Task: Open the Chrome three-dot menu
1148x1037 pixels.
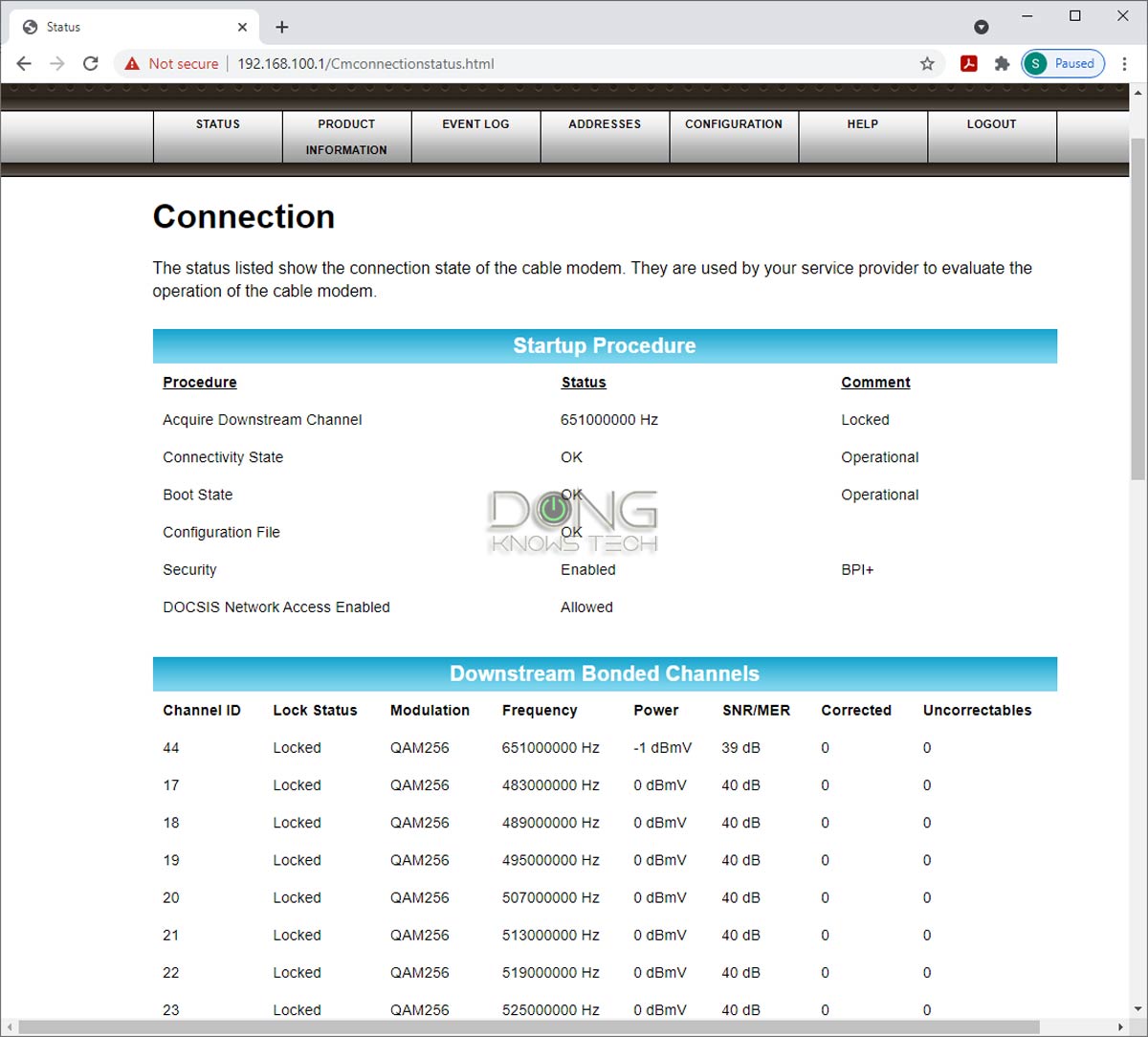Action: 1124,64
